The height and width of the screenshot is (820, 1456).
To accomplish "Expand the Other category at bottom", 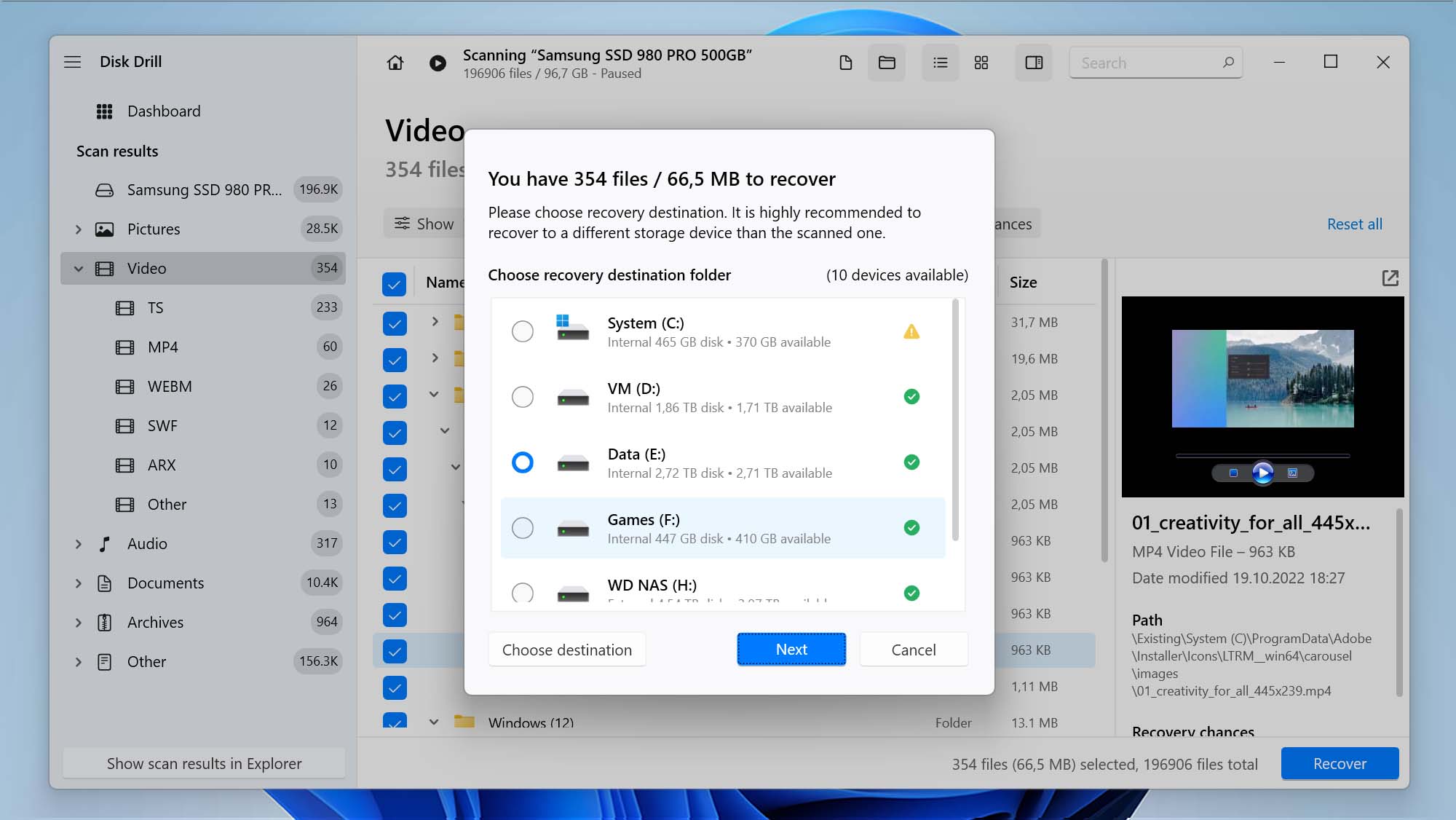I will click(78, 662).
